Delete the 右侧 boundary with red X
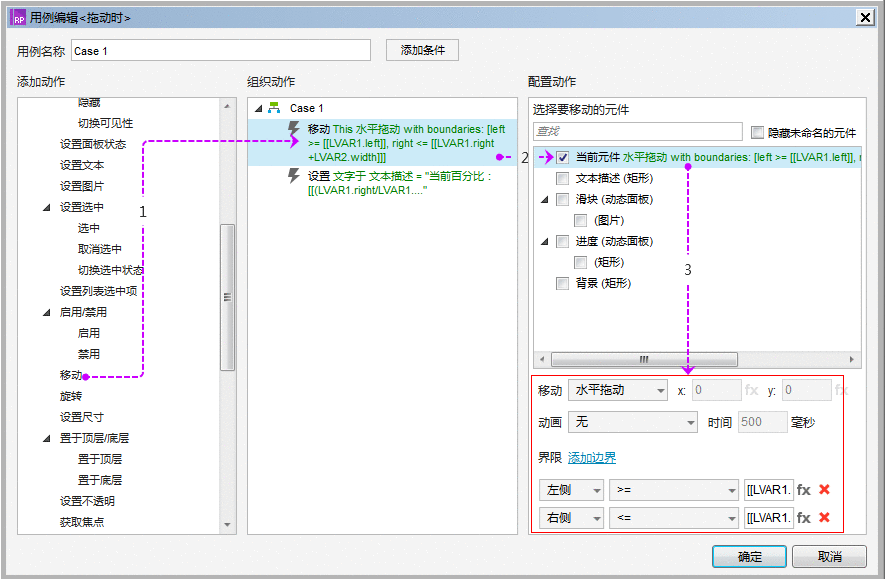The height and width of the screenshot is (579, 885). coord(824,517)
